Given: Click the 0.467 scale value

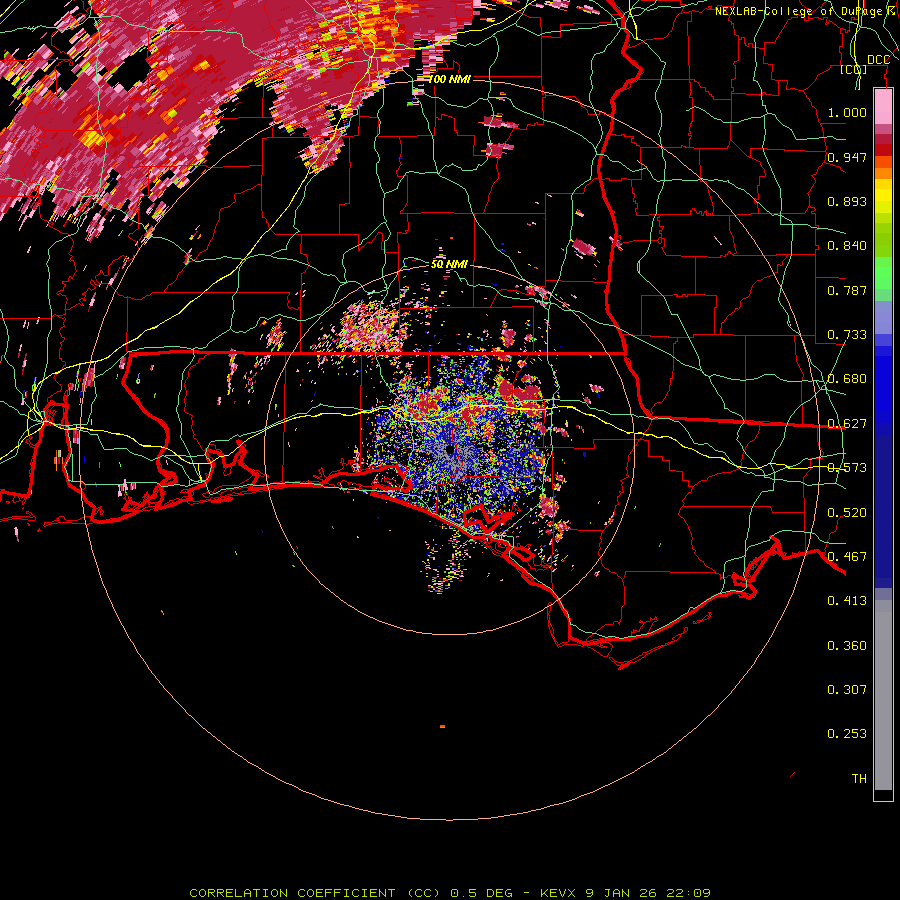Looking at the screenshot, I should click(847, 557).
